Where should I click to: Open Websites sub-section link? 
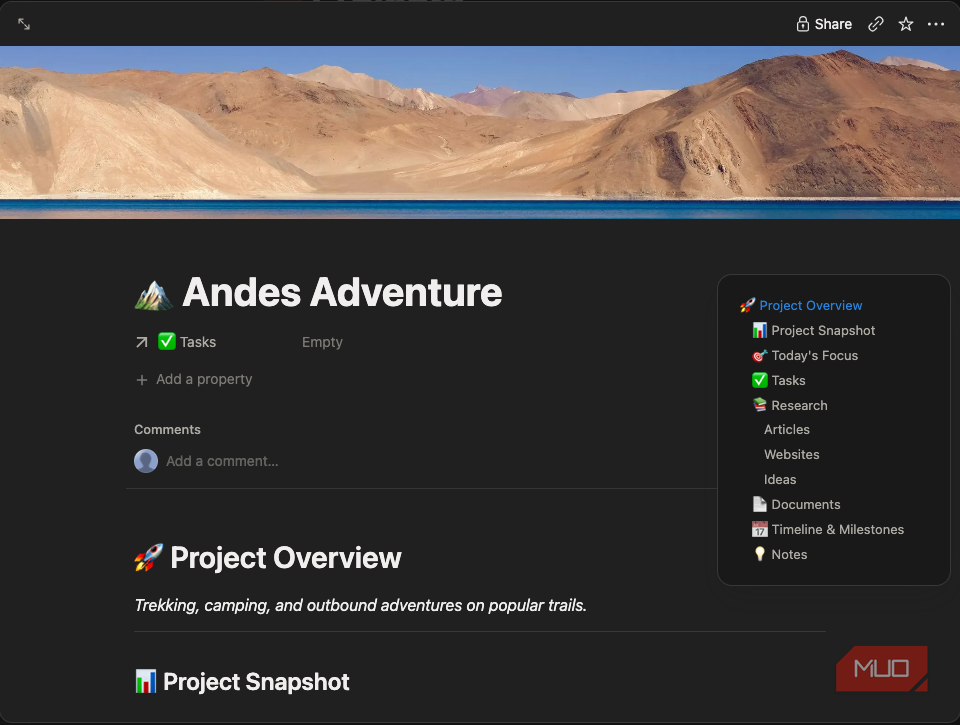coord(792,454)
